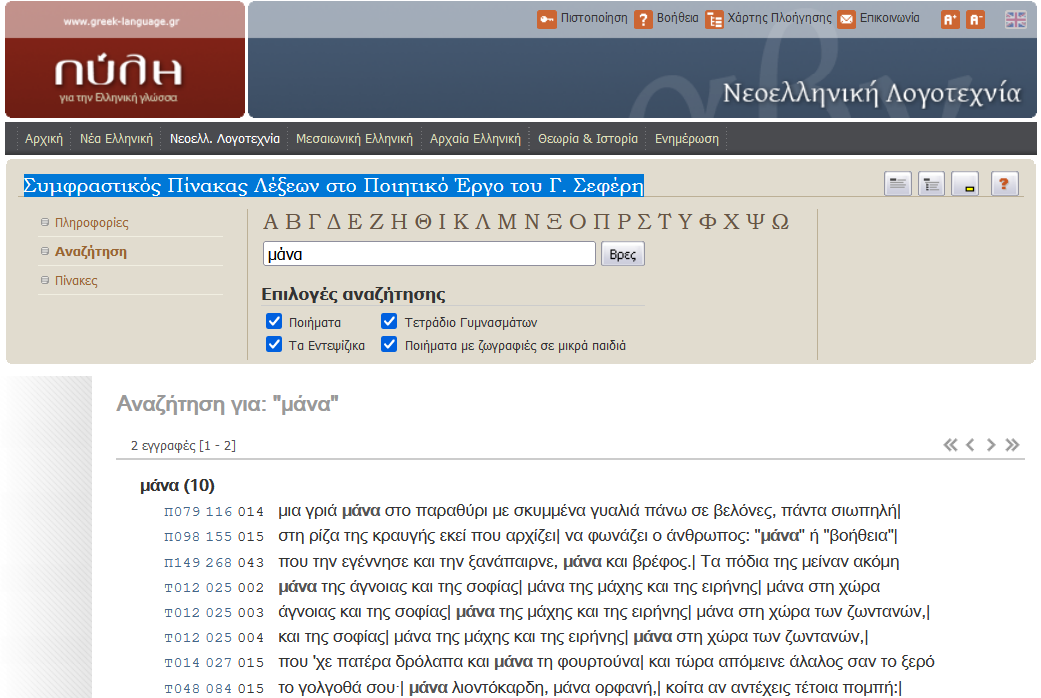
Task: Browse words starting with letter Φ
Action: [708, 221]
